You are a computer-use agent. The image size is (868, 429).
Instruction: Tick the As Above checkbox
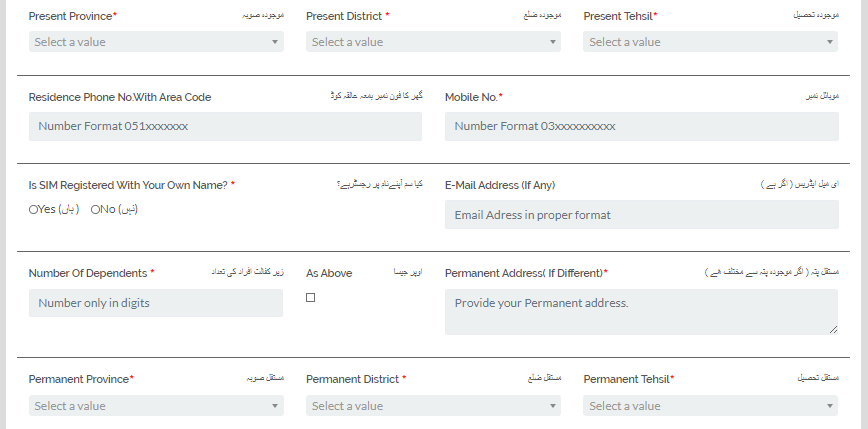(x=310, y=298)
